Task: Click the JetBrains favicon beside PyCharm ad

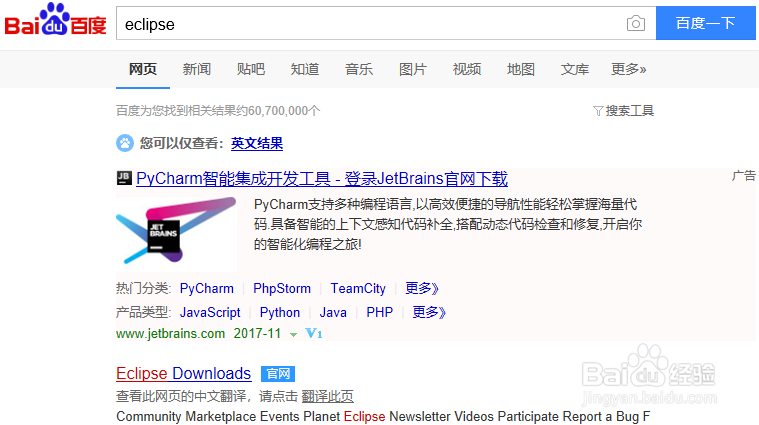Action: click(124, 178)
